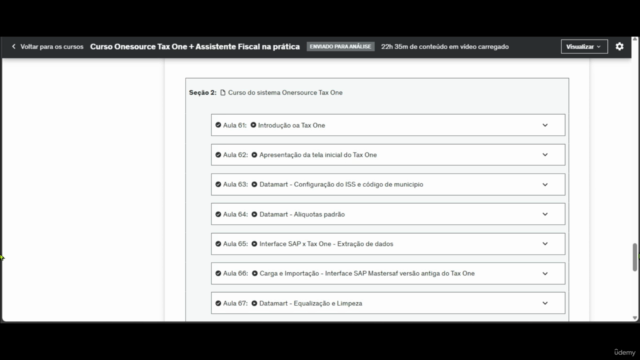Open course settings gear icon
Screen dimensions: 640x360
click(x=620, y=47)
